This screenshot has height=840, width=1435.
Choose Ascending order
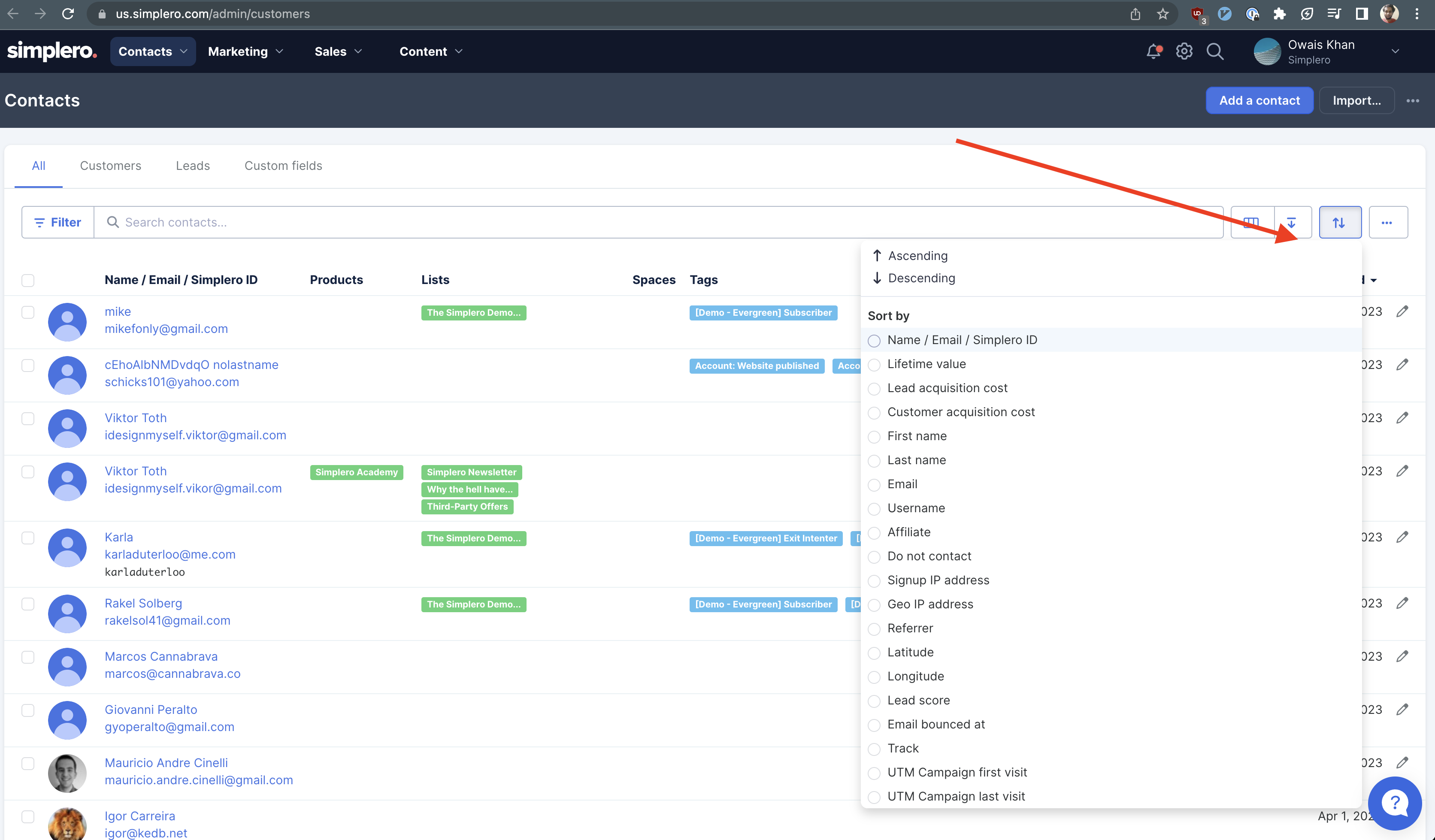coord(910,256)
